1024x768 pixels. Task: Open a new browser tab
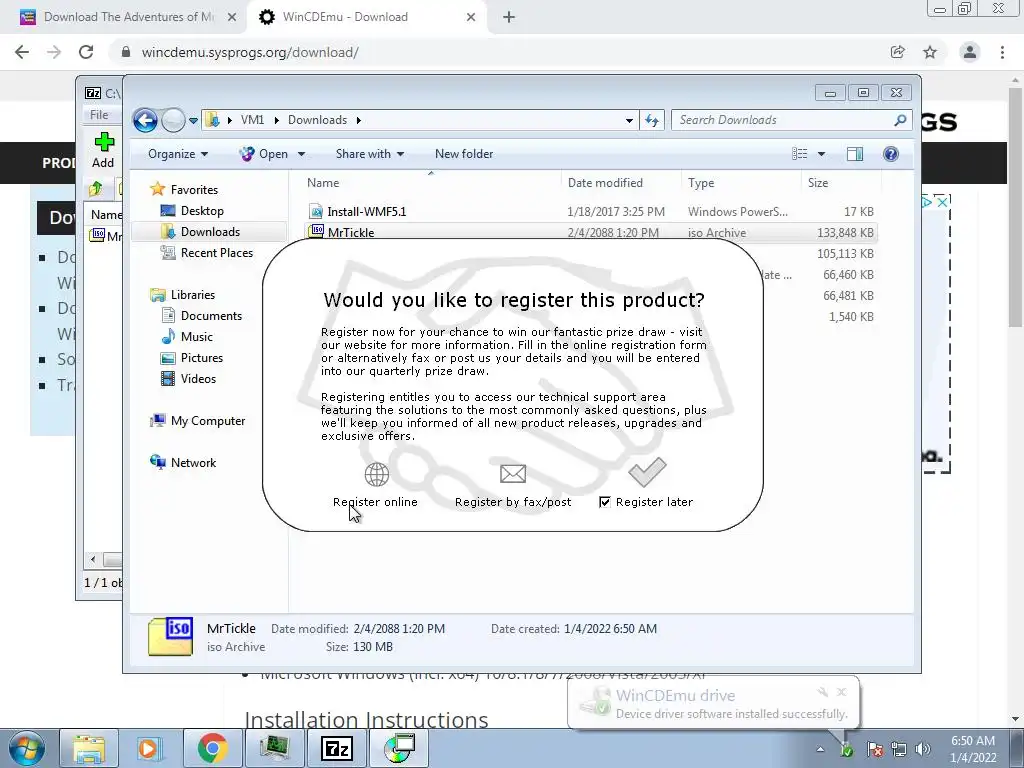[x=509, y=18]
